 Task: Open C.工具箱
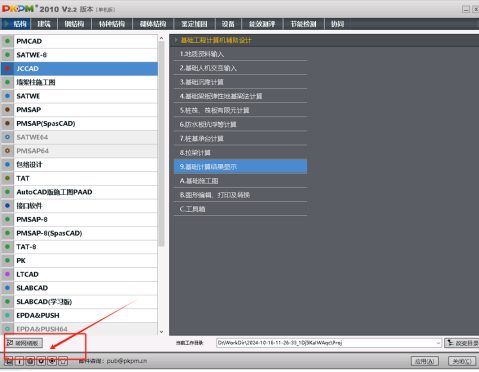tap(240, 209)
